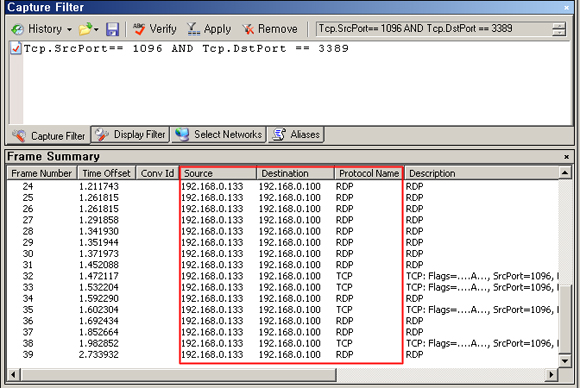Click TCP Flags description of frame 35
Image resolution: width=580 pixels, height=388 pixels.
(482, 310)
